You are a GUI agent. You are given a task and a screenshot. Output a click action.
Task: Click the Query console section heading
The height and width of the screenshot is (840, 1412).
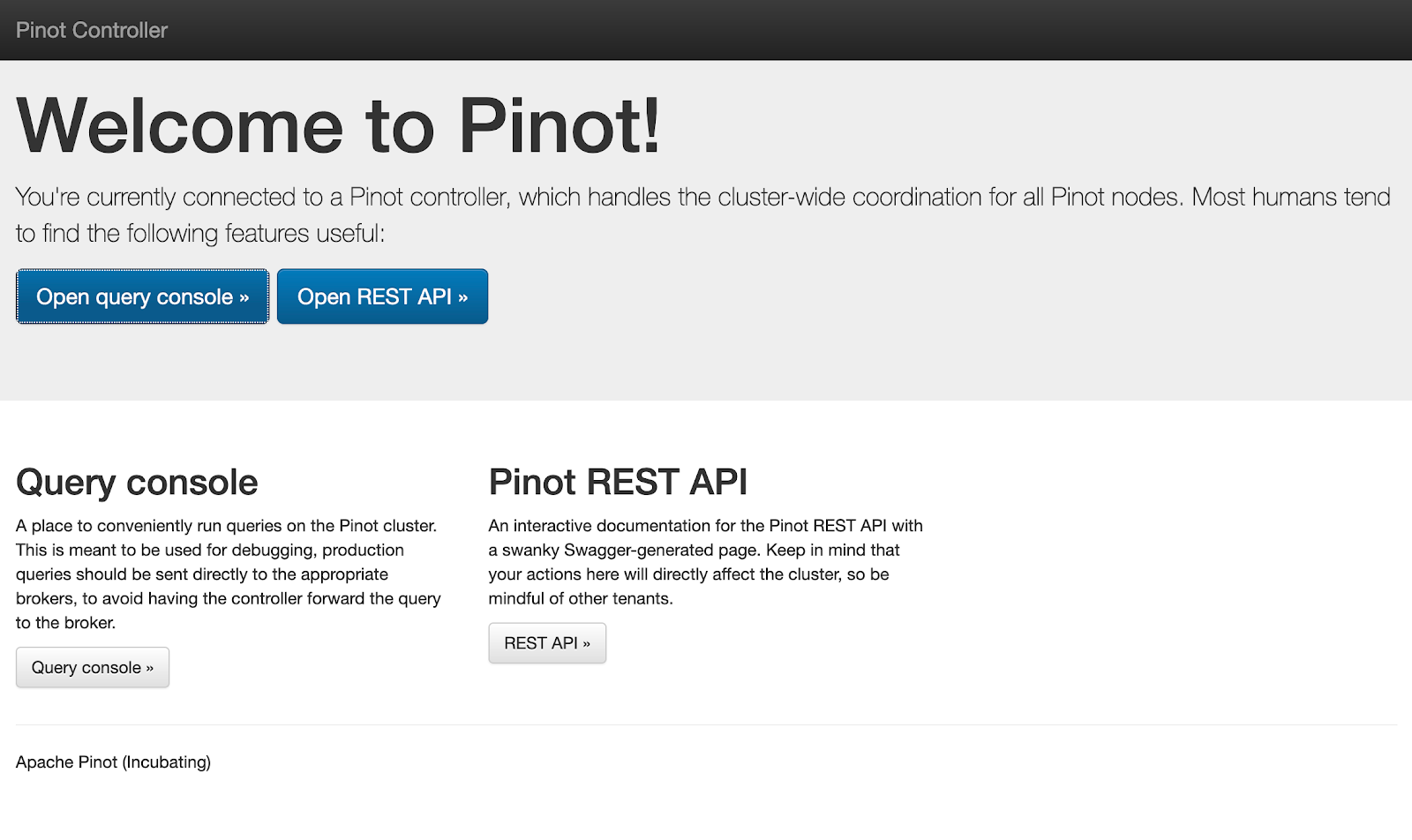point(136,482)
